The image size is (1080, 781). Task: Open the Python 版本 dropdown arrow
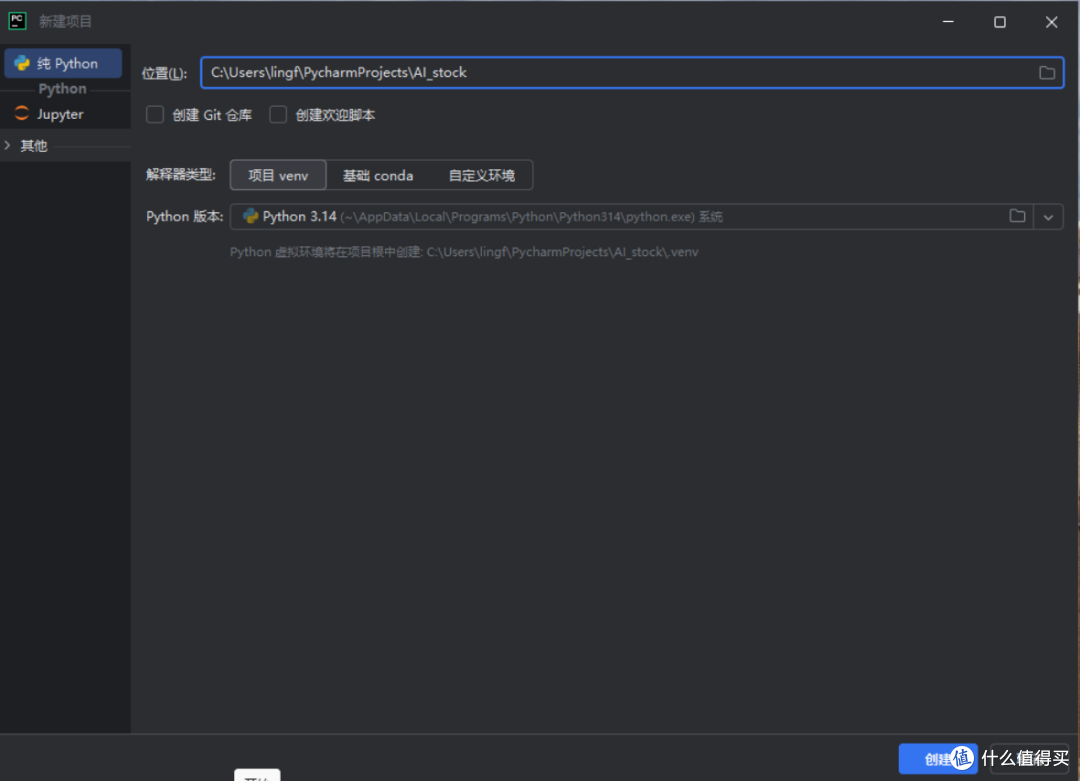coord(1049,217)
